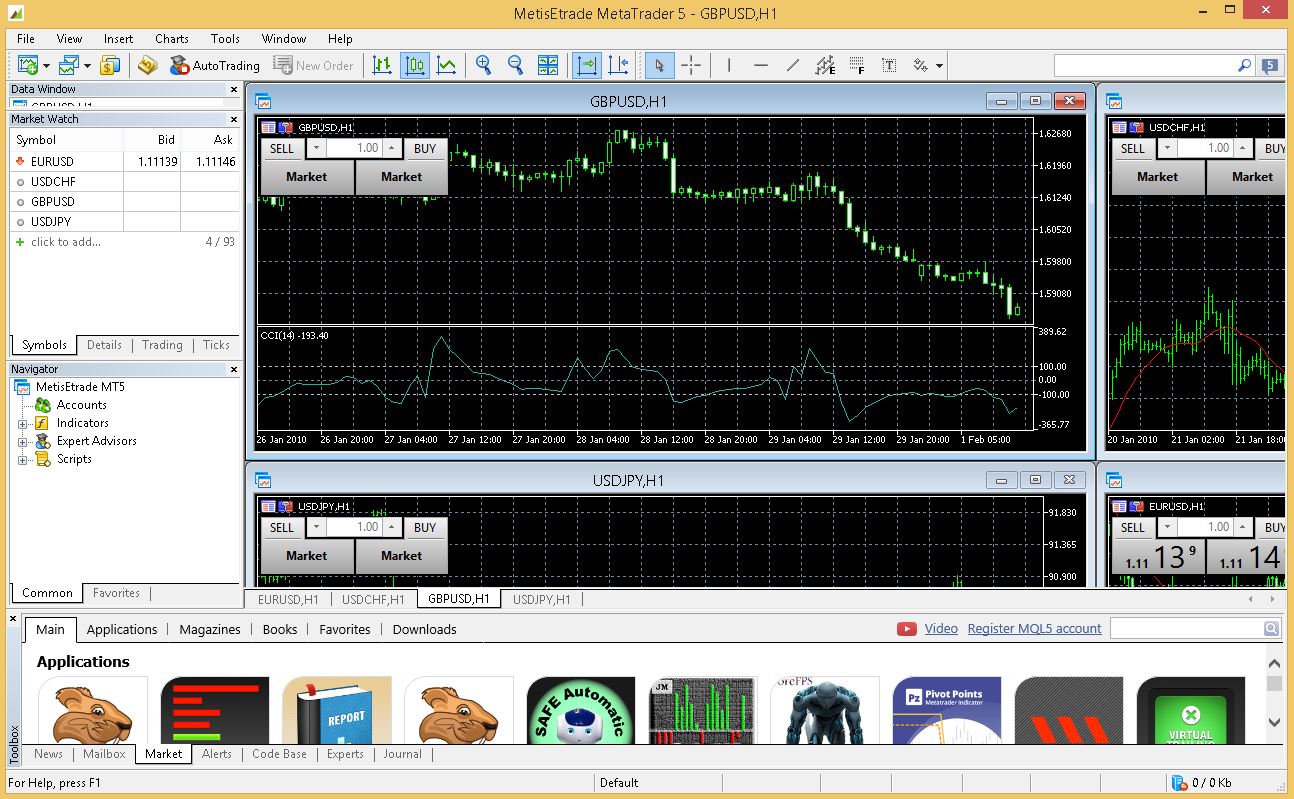The image size is (1294, 799).
Task: Switch to Ticks tab in Market Watch
Action: click(x=216, y=345)
